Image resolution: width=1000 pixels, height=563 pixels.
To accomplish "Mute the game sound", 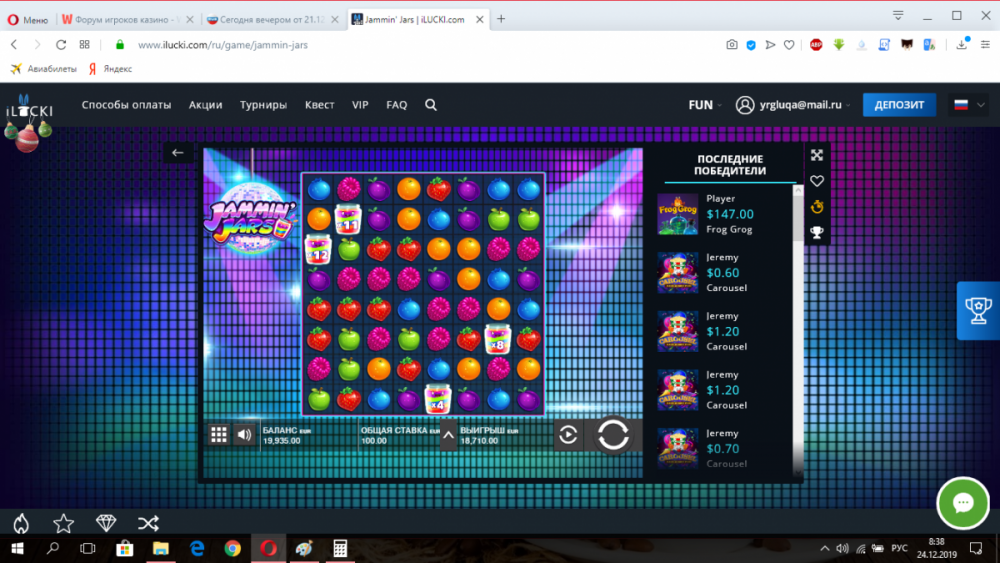I will 244,434.
